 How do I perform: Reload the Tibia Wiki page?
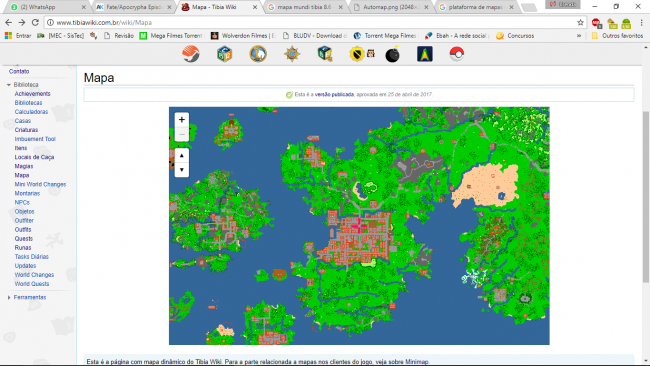pyautogui.click(x=35, y=22)
